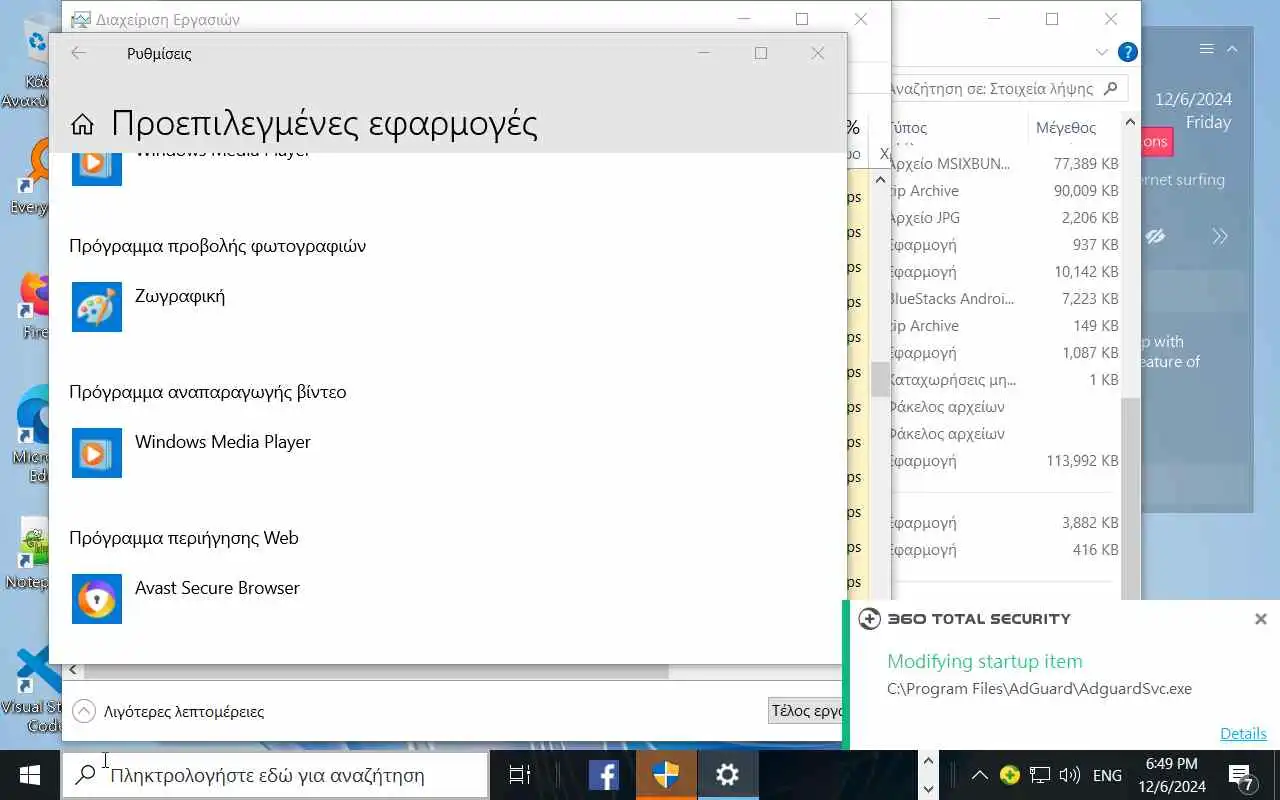Viewport: 1280px width, 800px height.
Task: Select the BlueStacks Androi... row
Action: (x=1004, y=298)
